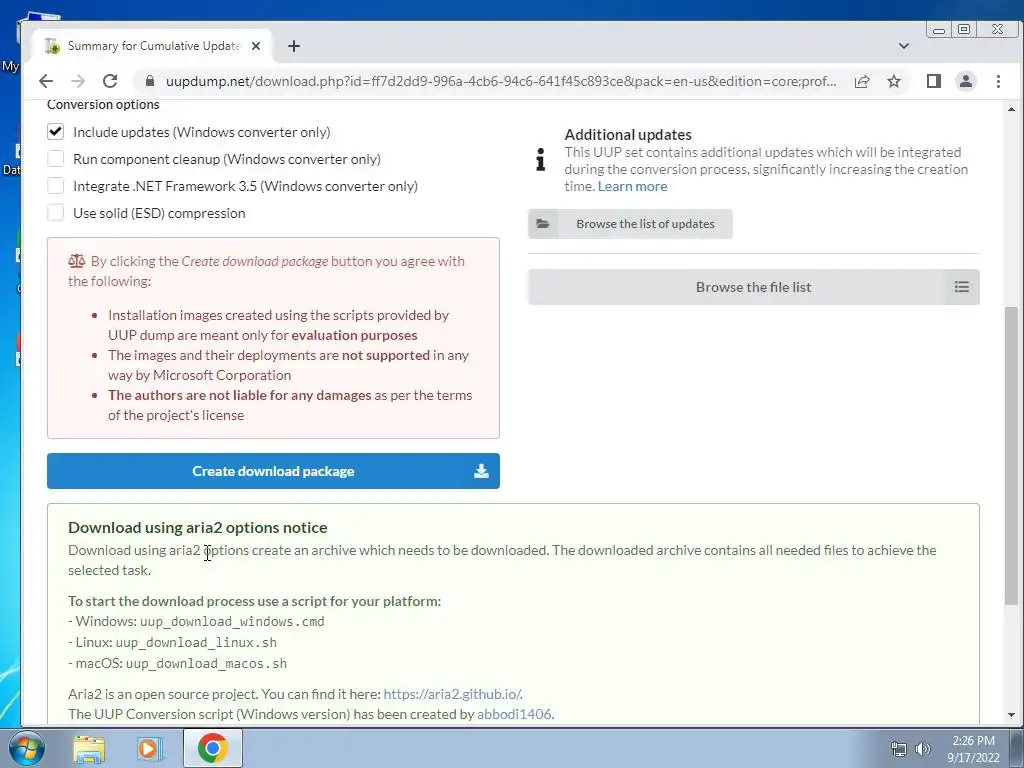Enable Integrate .NET Framework 3.5
The image size is (1024, 768).
click(56, 186)
